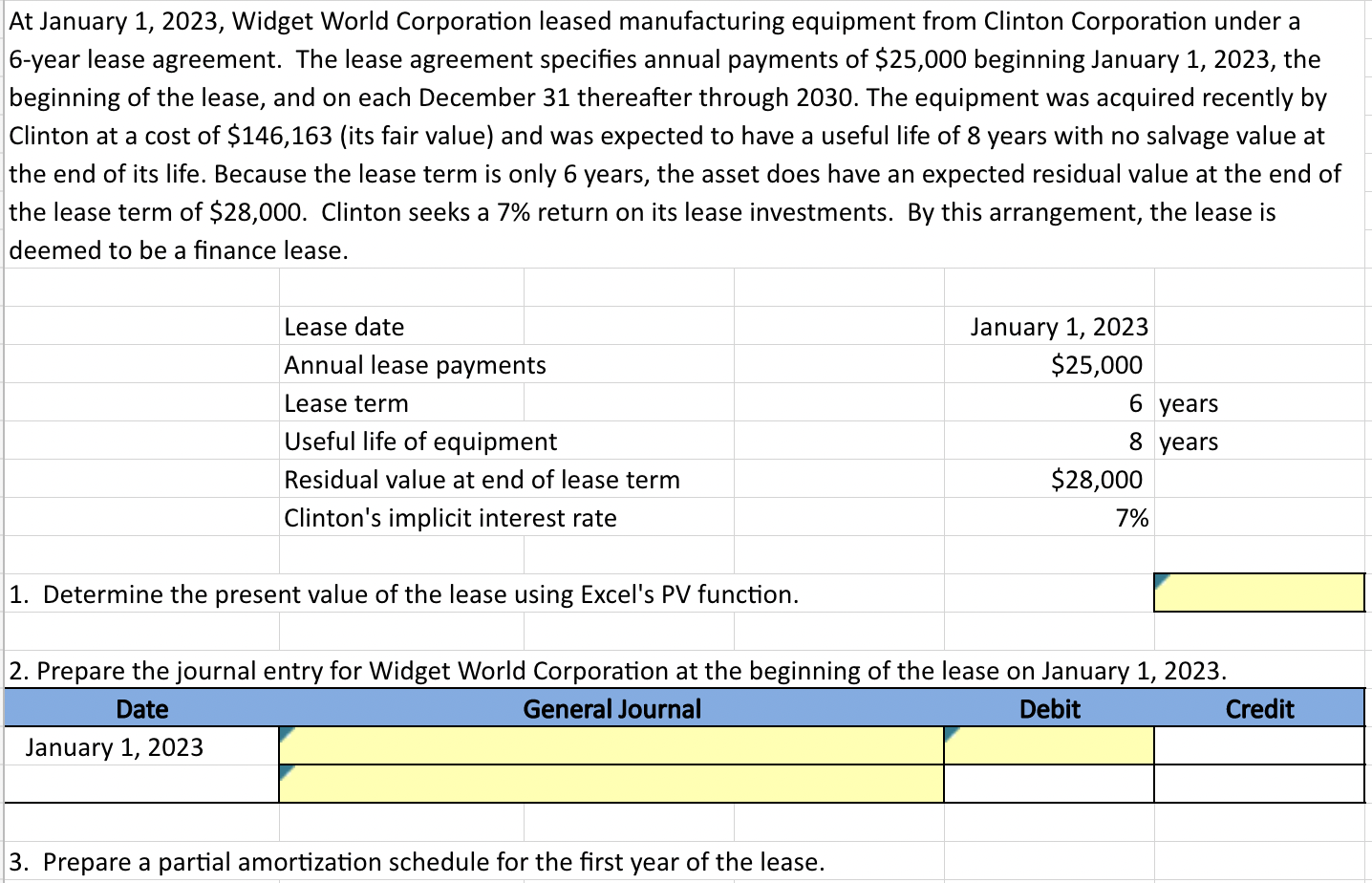Click the January 1, 2023 date in the journal entry
The width and height of the screenshot is (1372, 883).
[115, 746]
